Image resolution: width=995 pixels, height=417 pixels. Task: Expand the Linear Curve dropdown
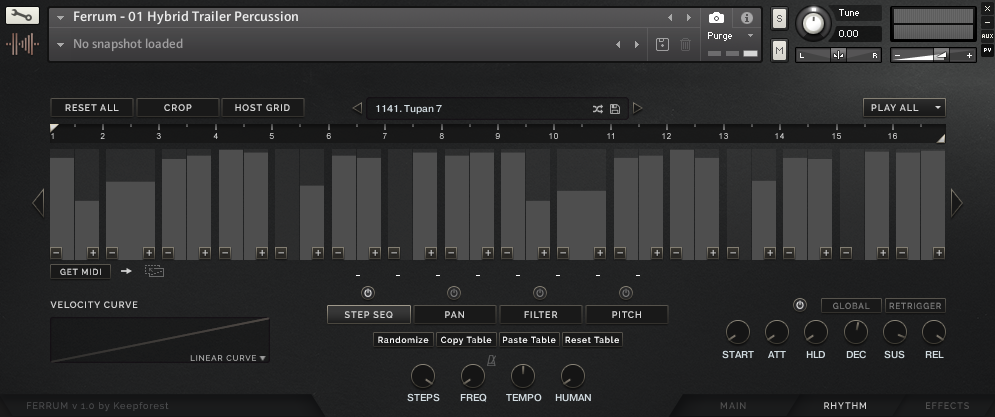[x=229, y=357]
